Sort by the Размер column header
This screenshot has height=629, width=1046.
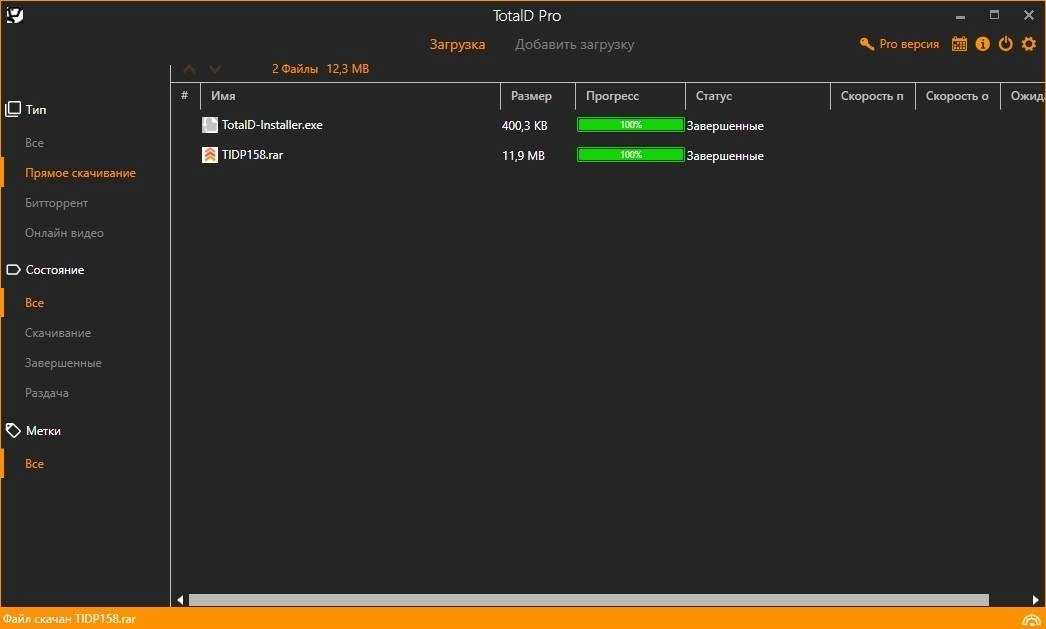click(x=531, y=96)
